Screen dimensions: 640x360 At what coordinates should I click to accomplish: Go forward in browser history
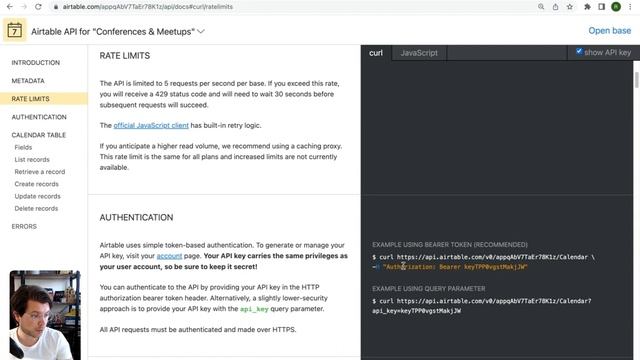click(24, 7)
